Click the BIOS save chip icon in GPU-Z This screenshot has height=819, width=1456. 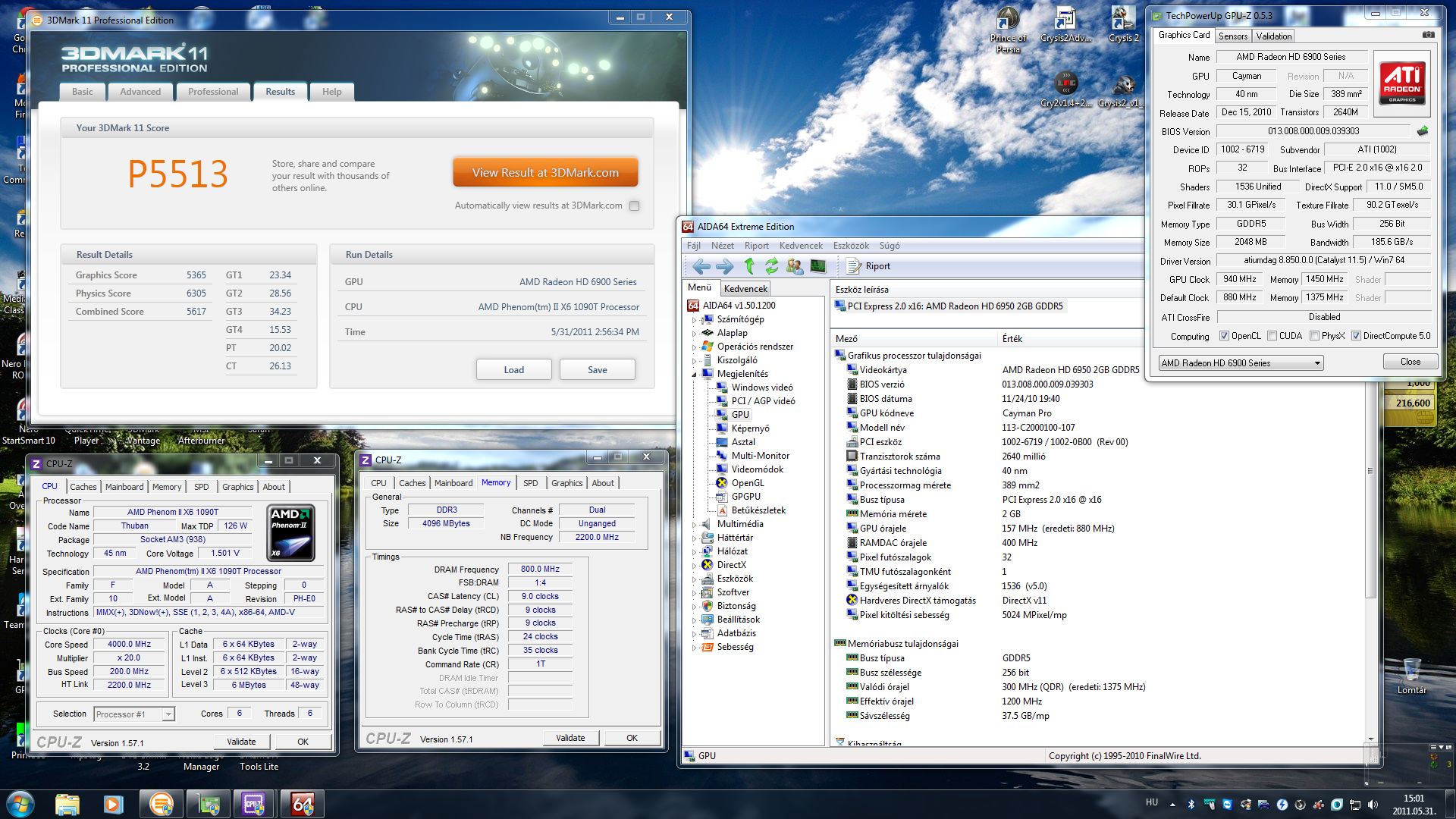(1423, 131)
